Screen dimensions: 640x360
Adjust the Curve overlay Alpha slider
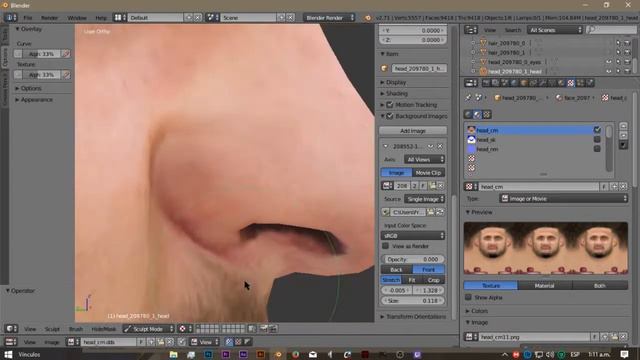[41, 54]
